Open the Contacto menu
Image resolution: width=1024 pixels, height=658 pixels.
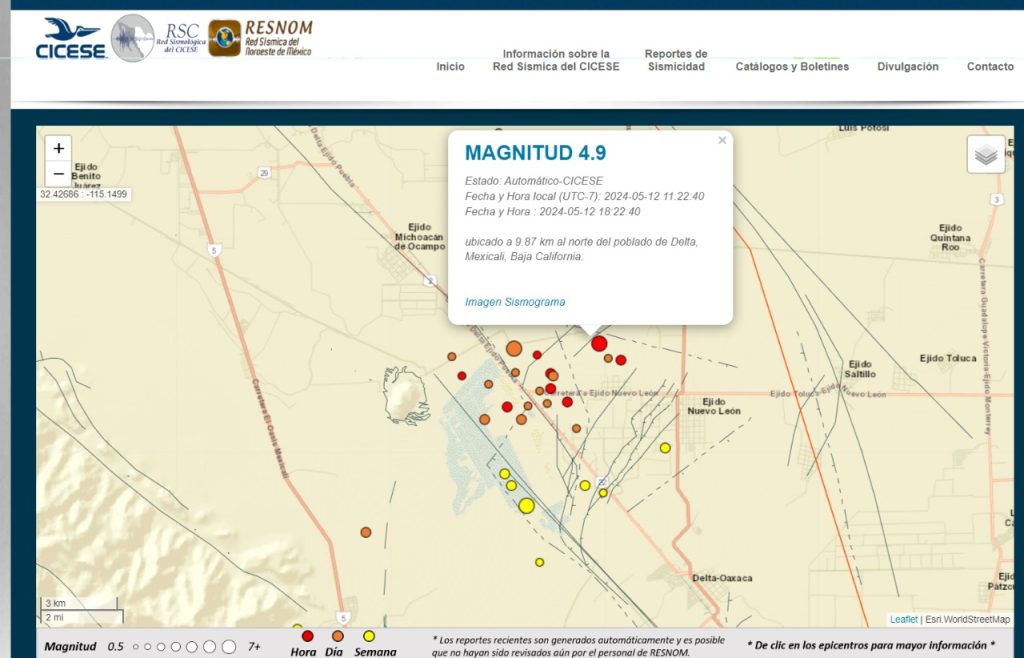pos(990,67)
